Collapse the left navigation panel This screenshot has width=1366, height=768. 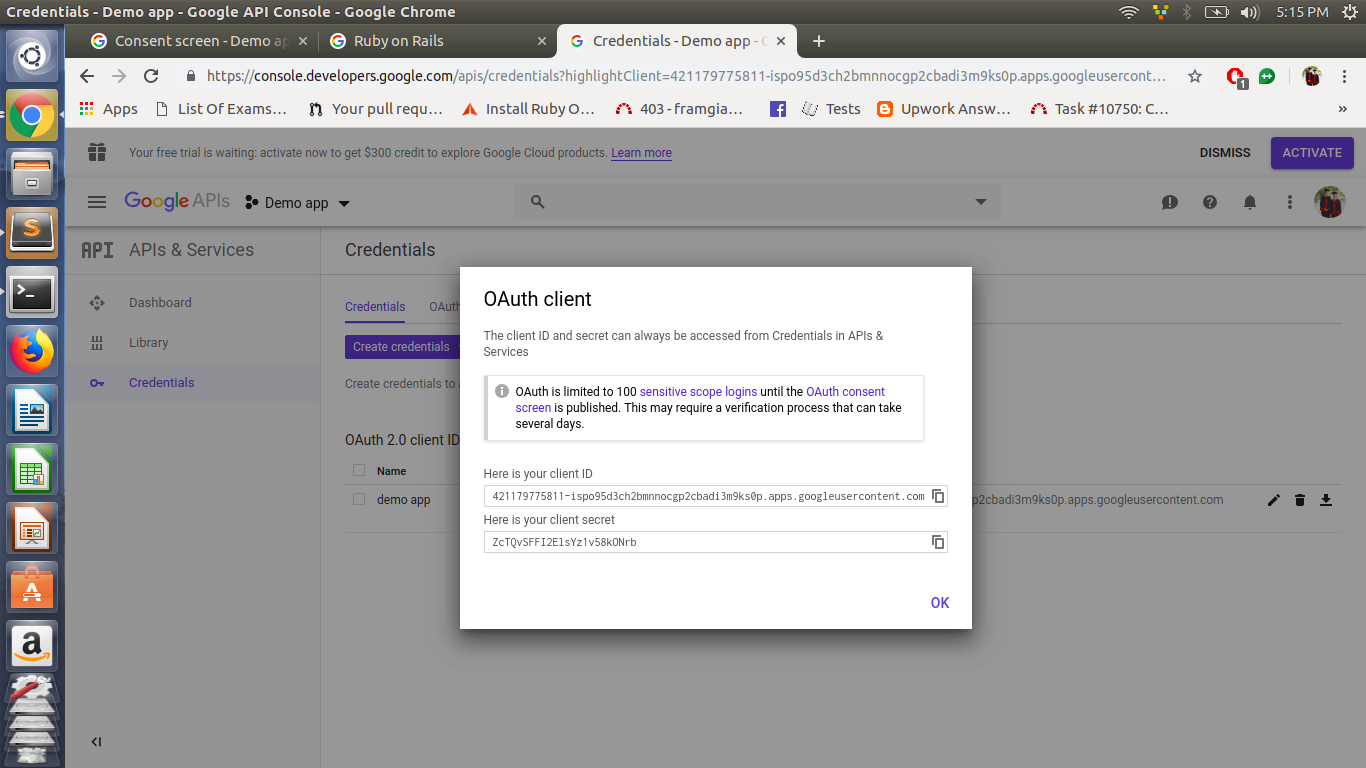tap(96, 742)
